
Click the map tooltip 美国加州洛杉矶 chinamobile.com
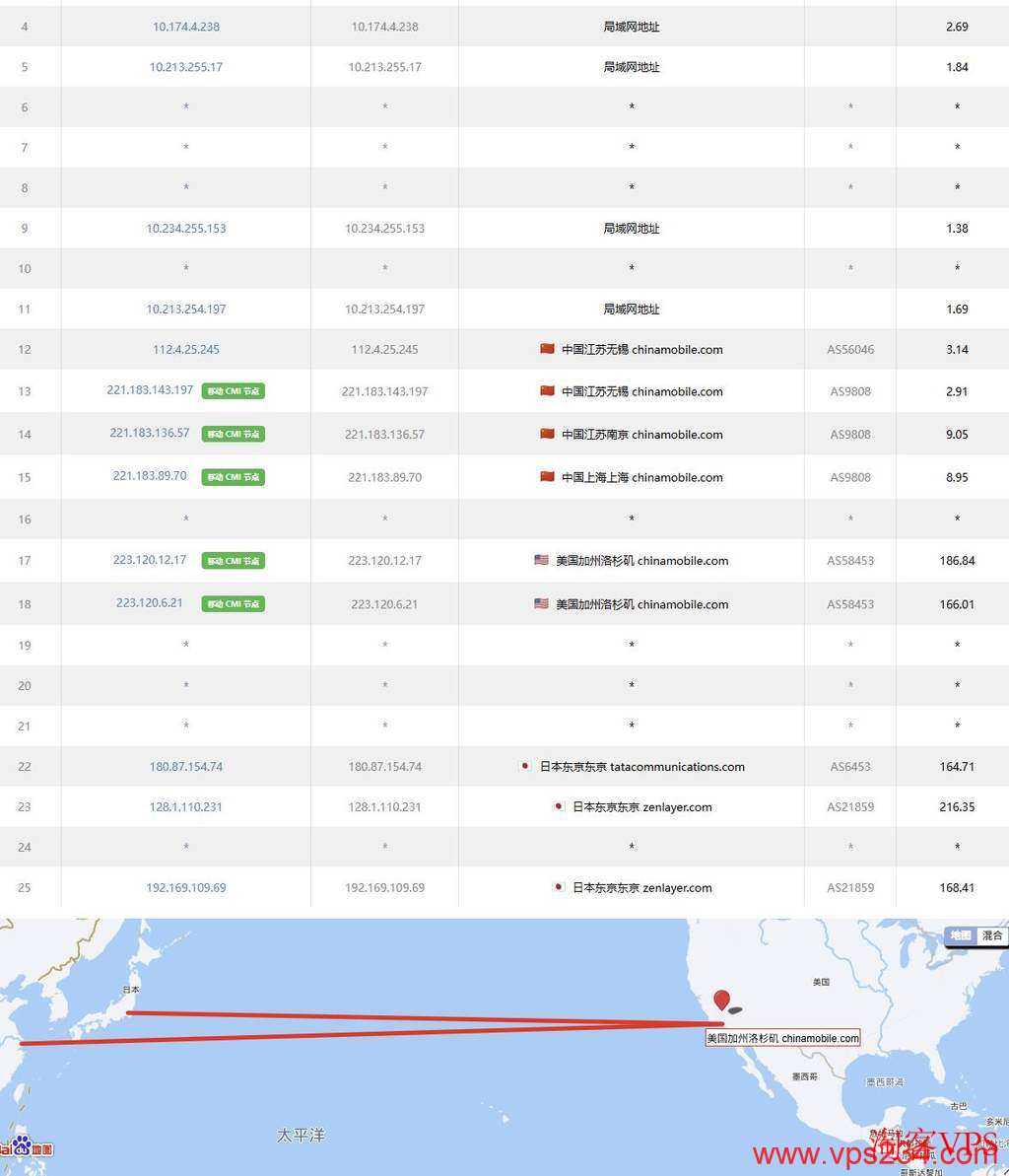782,1038
